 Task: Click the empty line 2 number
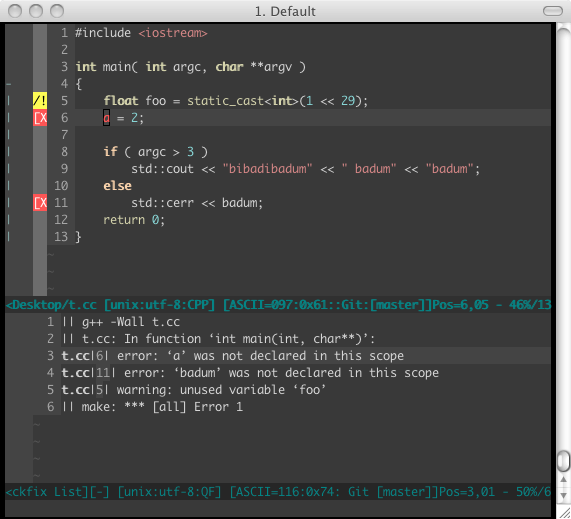pos(64,50)
